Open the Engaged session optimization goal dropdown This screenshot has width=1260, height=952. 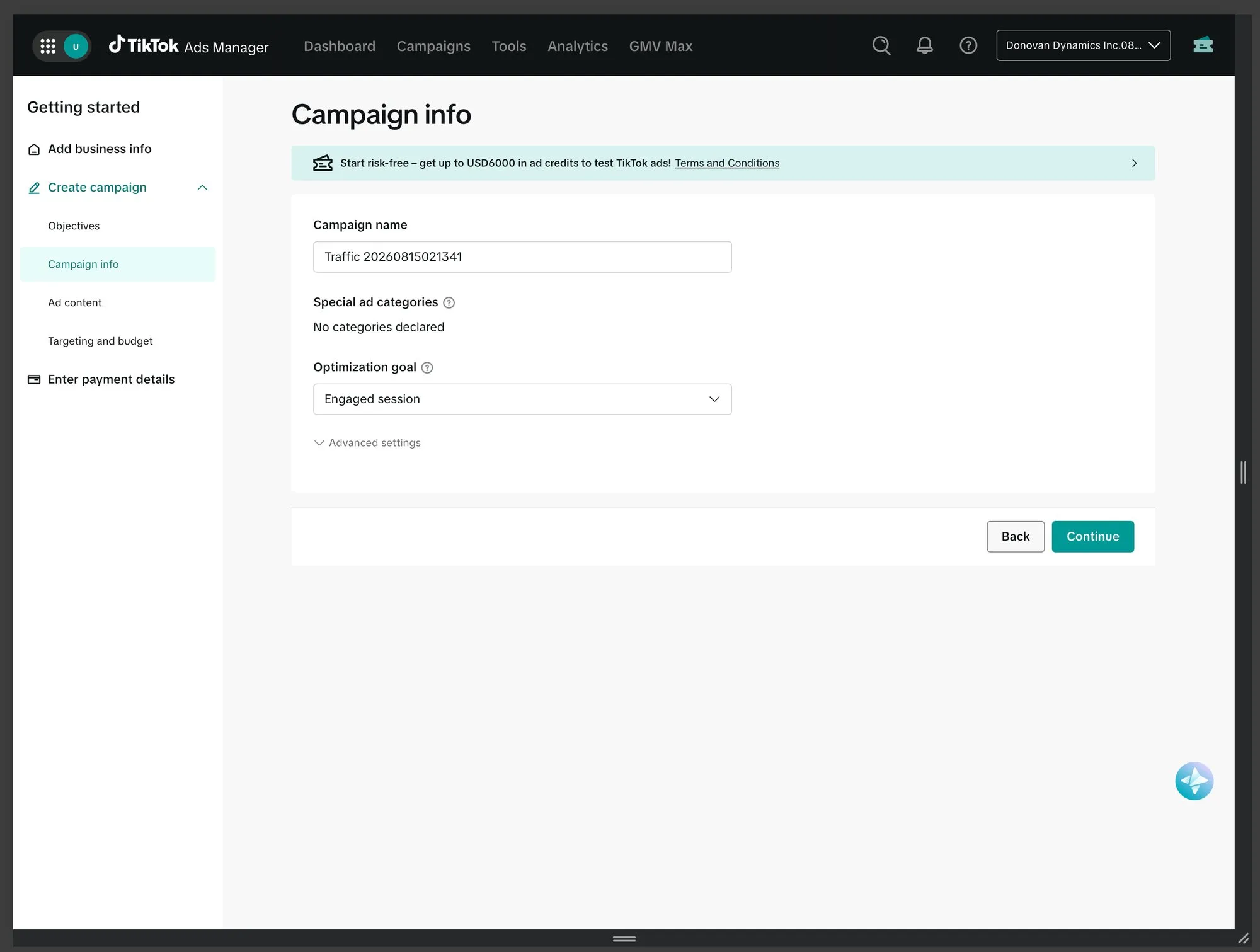(522, 399)
